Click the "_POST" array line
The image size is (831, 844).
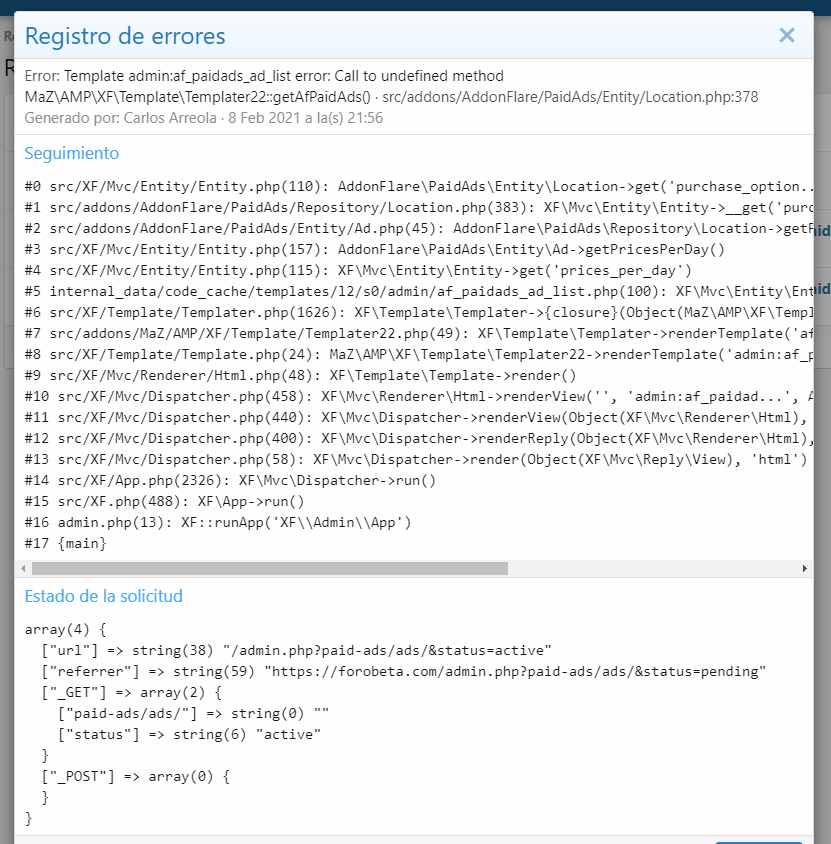coord(136,776)
